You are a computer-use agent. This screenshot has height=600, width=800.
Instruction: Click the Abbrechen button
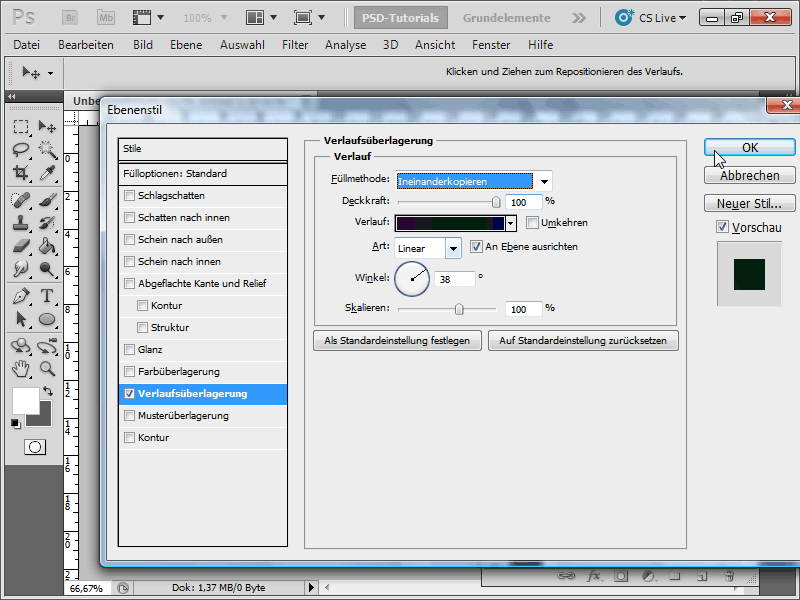coord(749,176)
